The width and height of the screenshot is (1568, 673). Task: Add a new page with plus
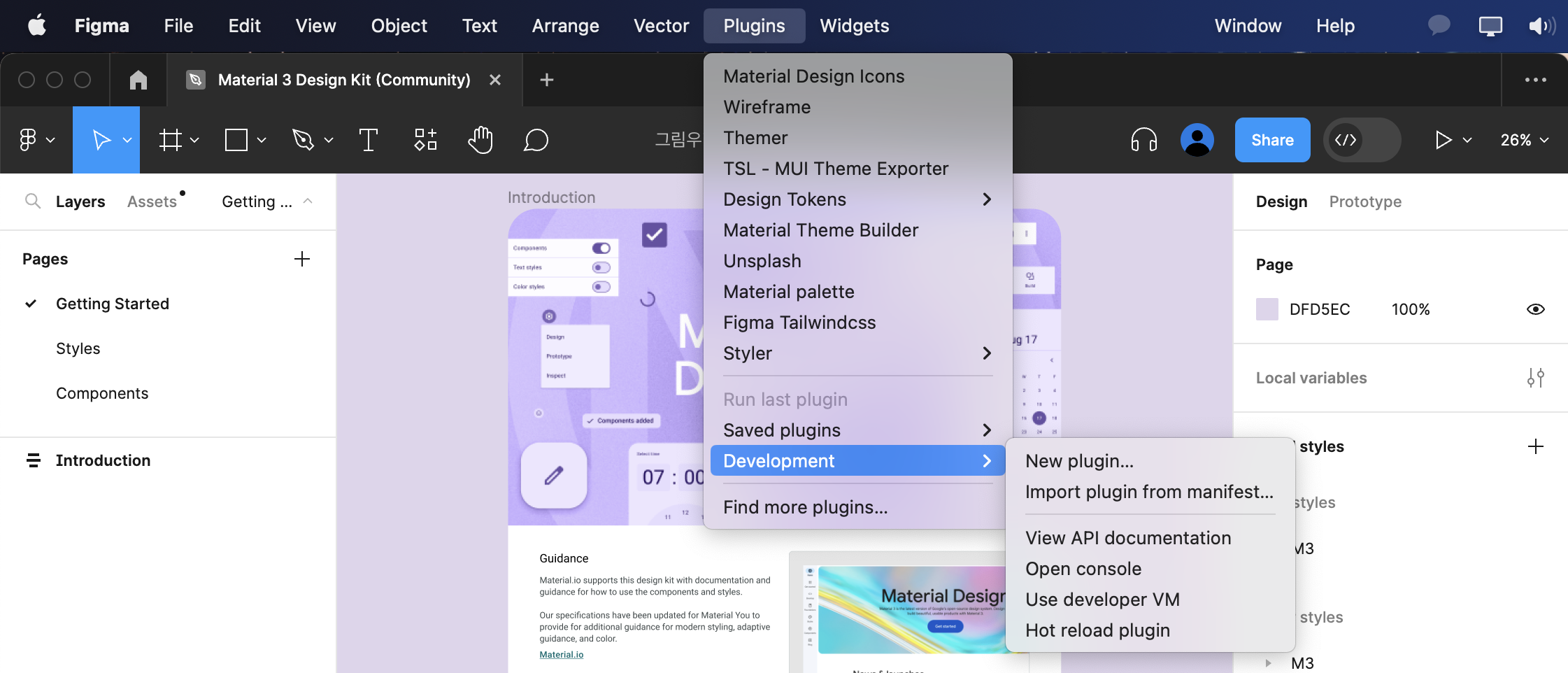click(x=302, y=259)
